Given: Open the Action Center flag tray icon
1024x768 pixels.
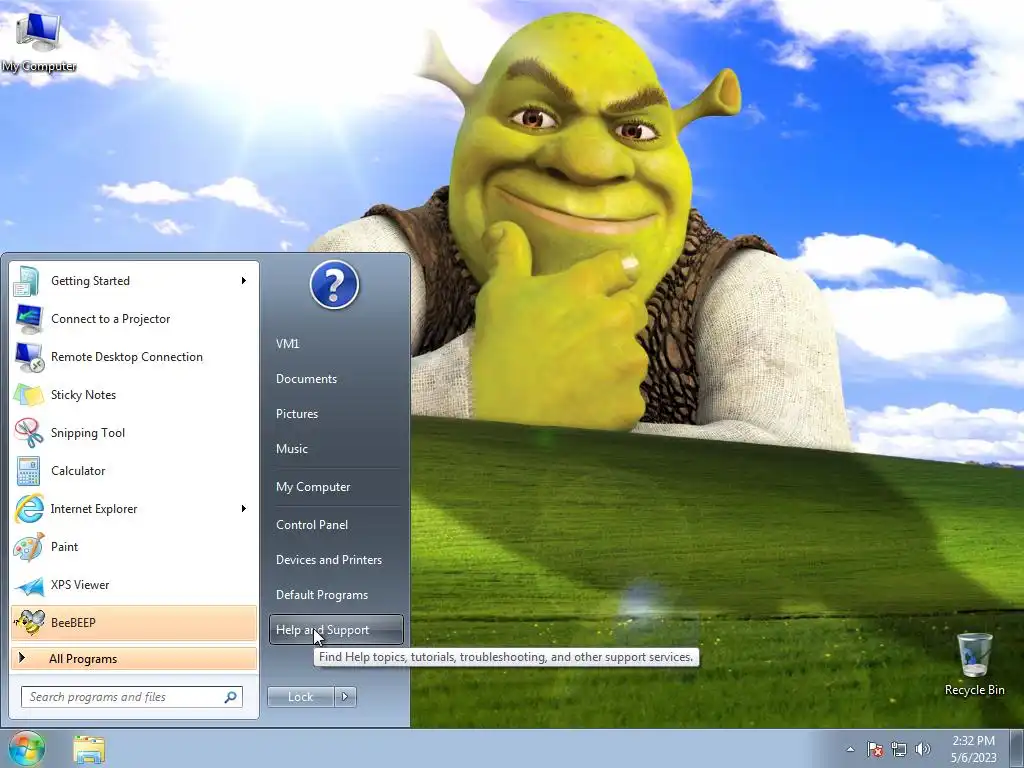Looking at the screenshot, I should coord(875,749).
